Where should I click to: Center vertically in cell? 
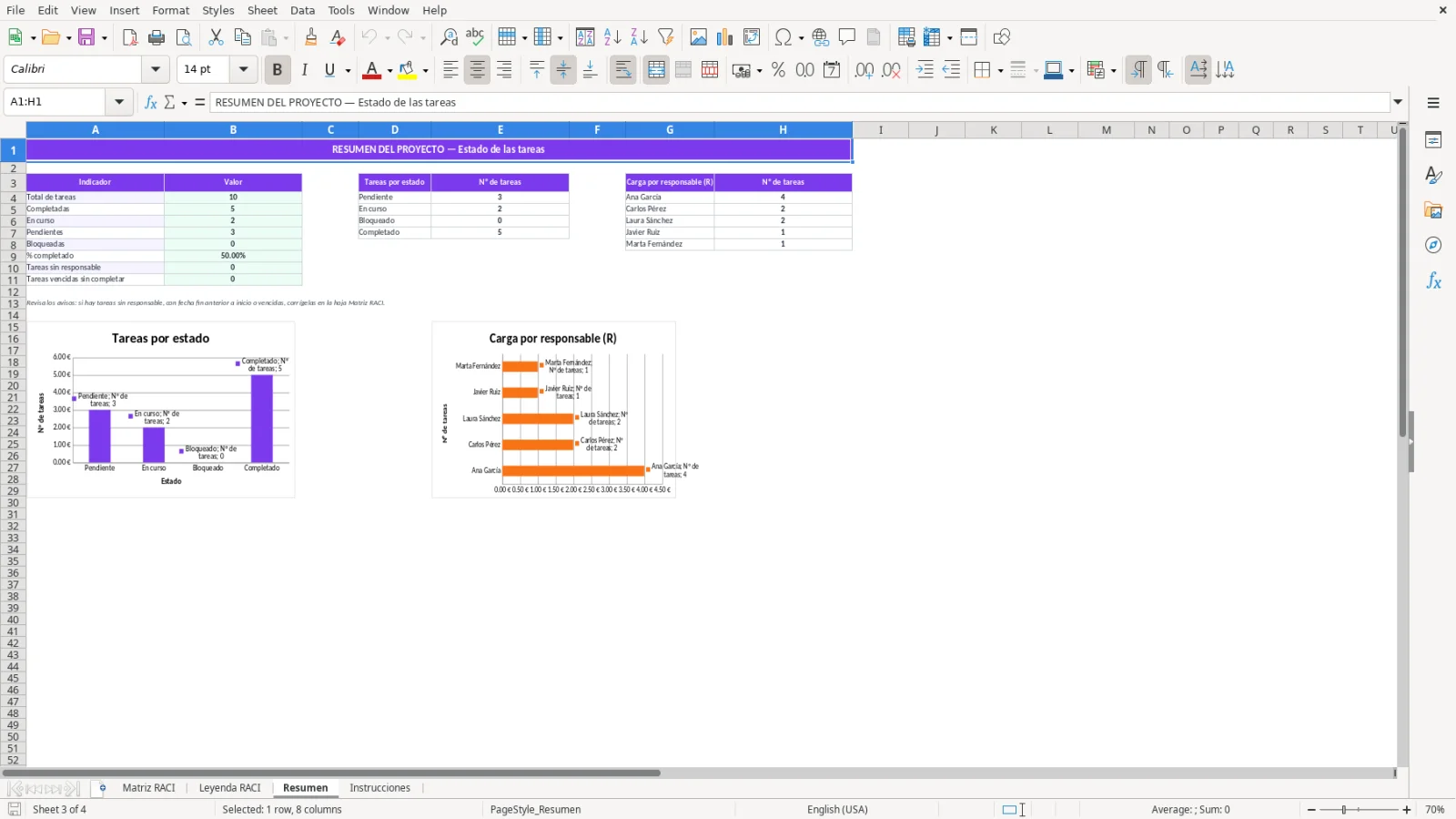563,70
